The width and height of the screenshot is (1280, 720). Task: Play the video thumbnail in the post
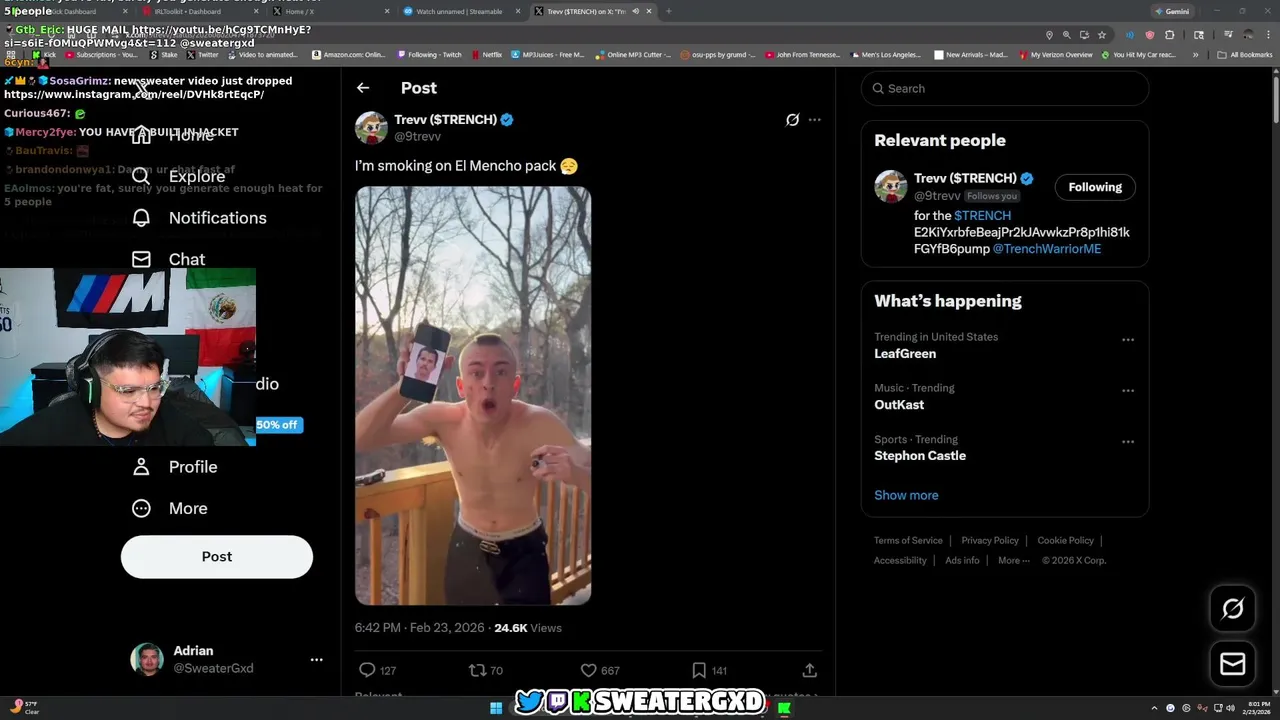[x=473, y=396]
